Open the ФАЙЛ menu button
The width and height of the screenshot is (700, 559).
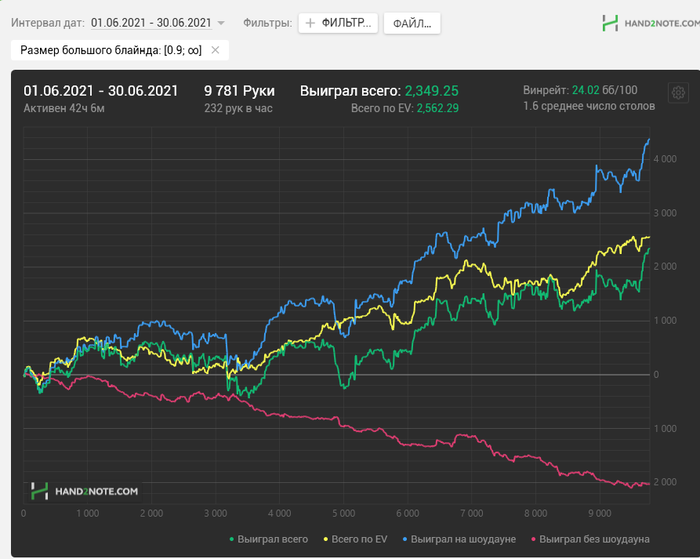coord(412,23)
